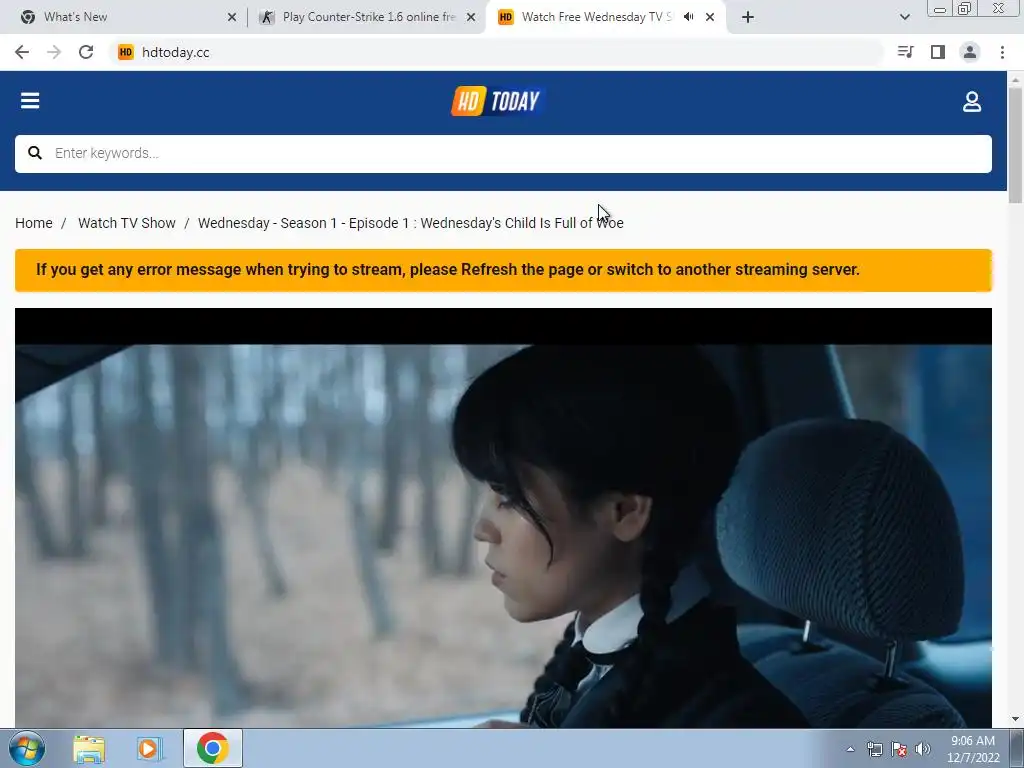Open the Action Center flag icon
Viewport: 1024px width, 768px height.
click(899, 749)
